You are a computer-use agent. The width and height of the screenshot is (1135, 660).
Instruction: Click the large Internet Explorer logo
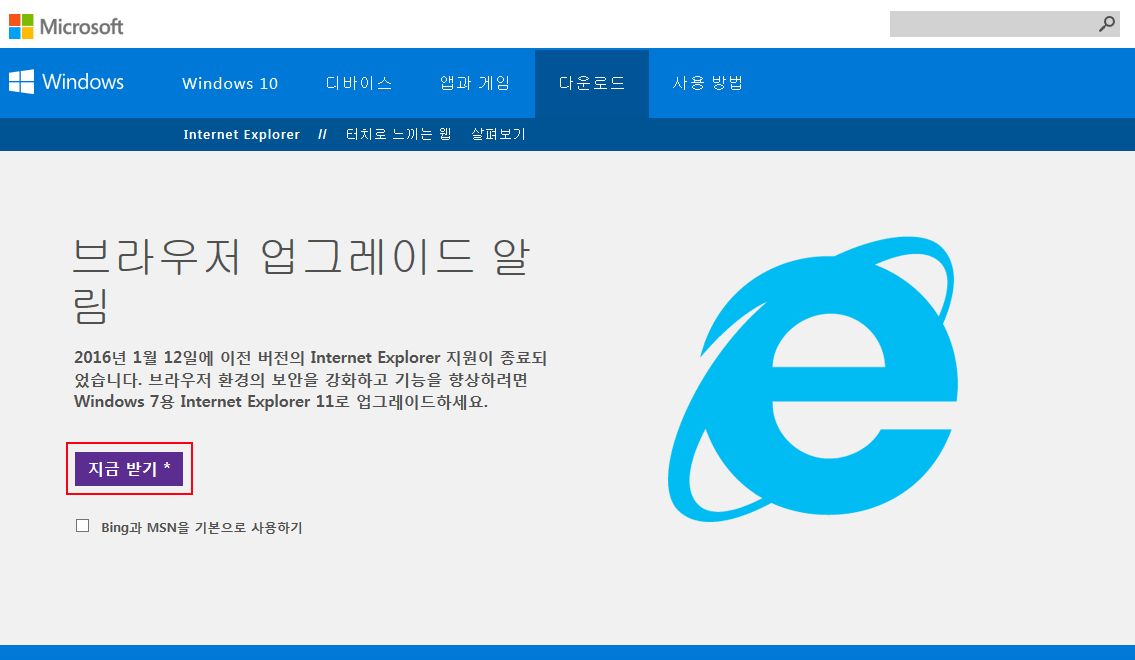[812, 378]
